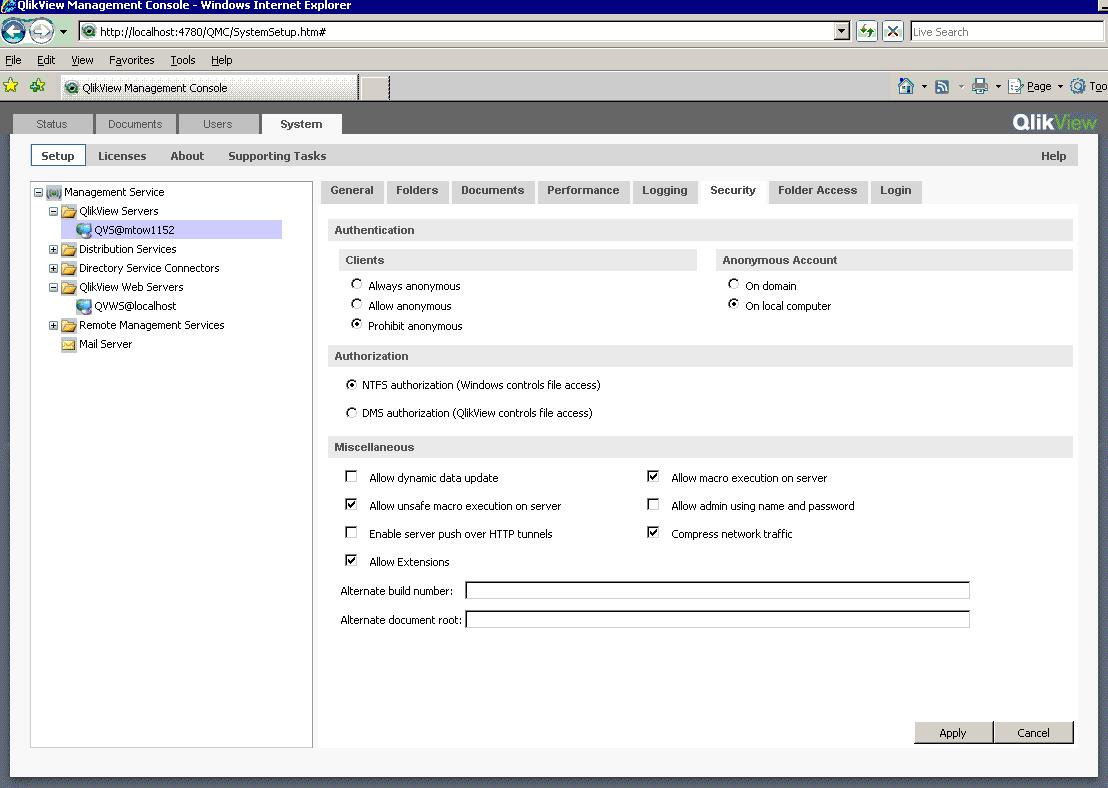Open the Print options dropdown arrow
This screenshot has width=1108, height=788.
998,86
